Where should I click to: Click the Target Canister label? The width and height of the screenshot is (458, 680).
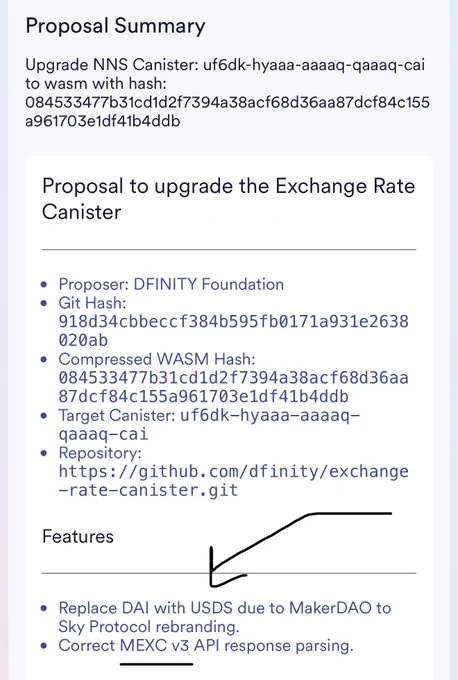pyautogui.click(x=117, y=415)
